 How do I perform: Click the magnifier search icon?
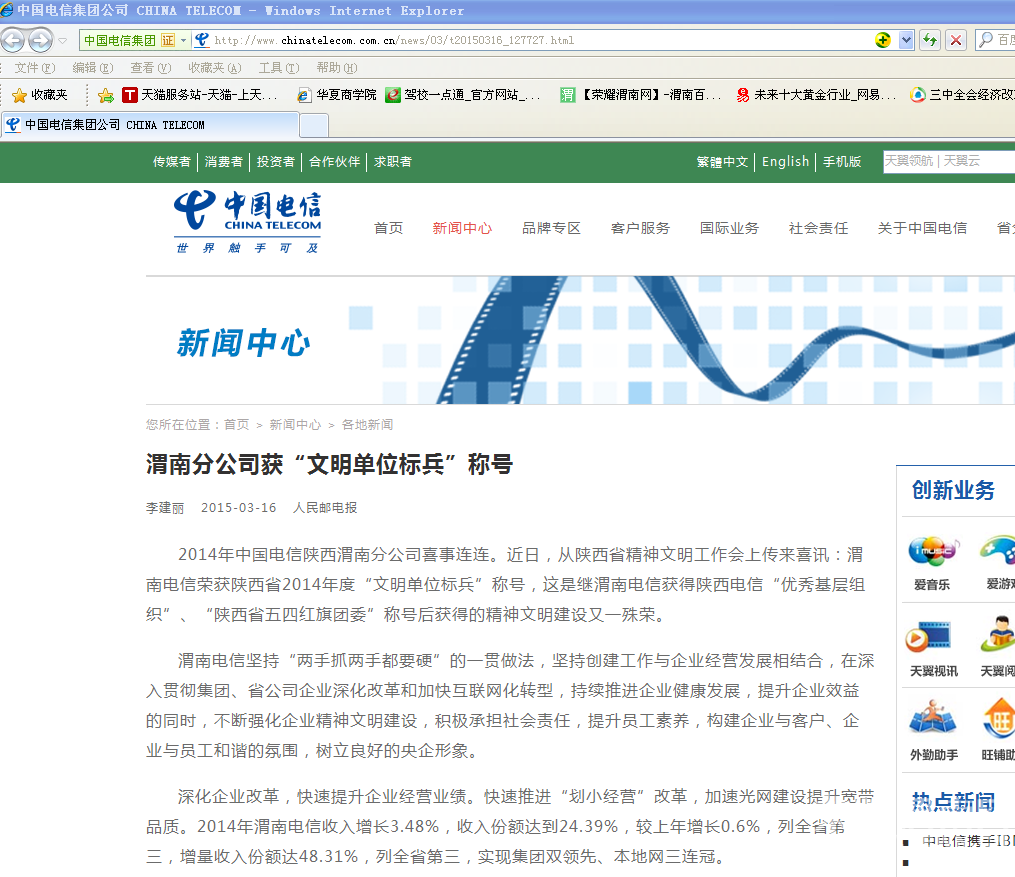coord(986,40)
